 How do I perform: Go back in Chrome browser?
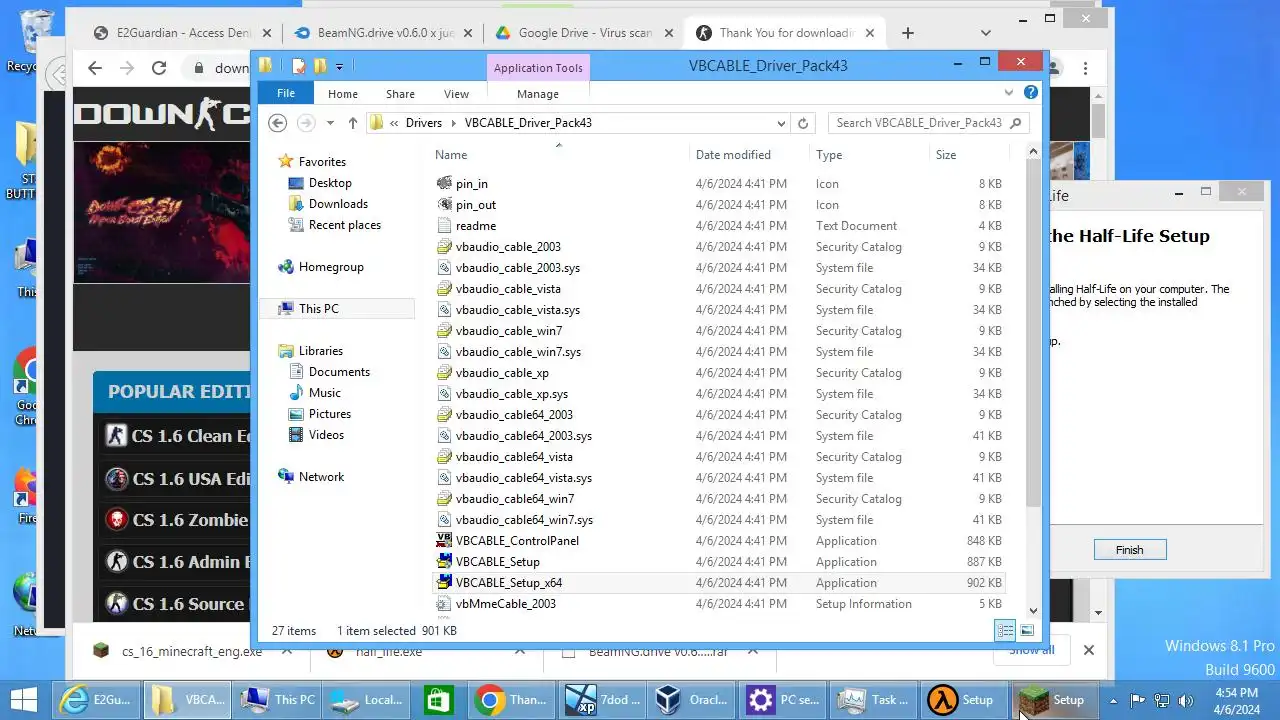(x=95, y=68)
